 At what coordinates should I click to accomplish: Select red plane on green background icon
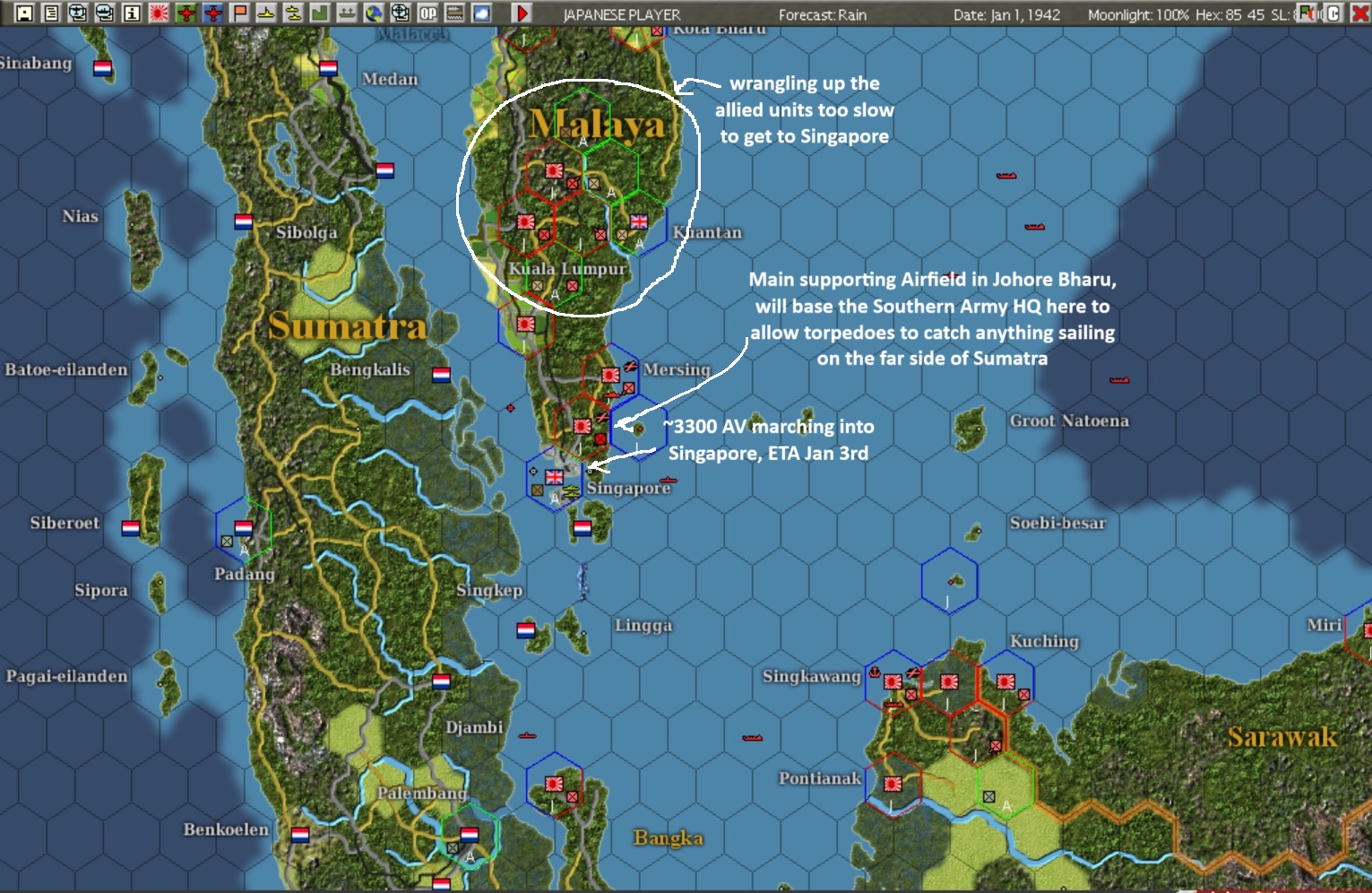186,13
